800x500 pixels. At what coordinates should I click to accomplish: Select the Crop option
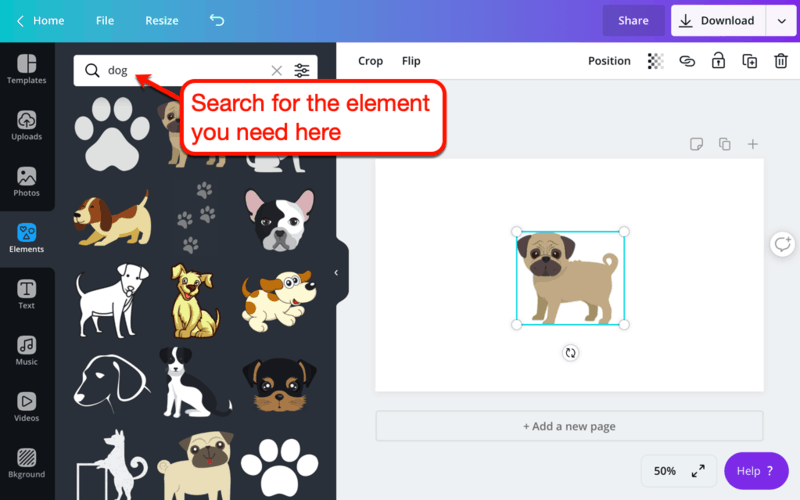[x=370, y=61]
